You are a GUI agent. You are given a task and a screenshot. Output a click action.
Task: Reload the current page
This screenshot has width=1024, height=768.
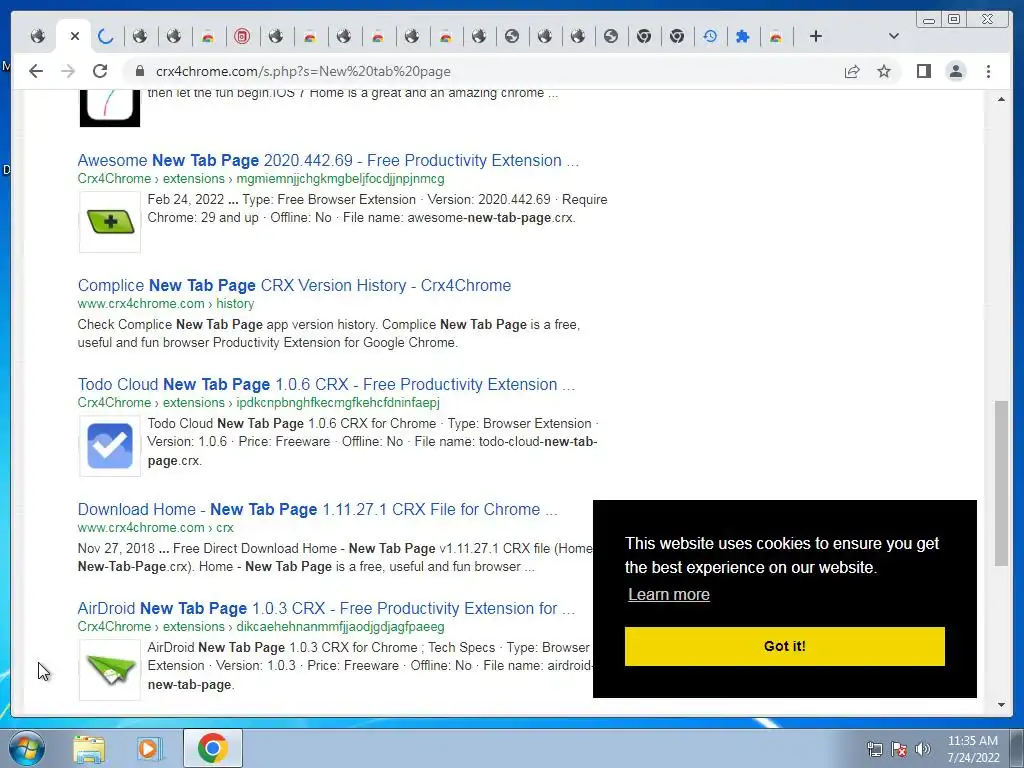point(100,71)
